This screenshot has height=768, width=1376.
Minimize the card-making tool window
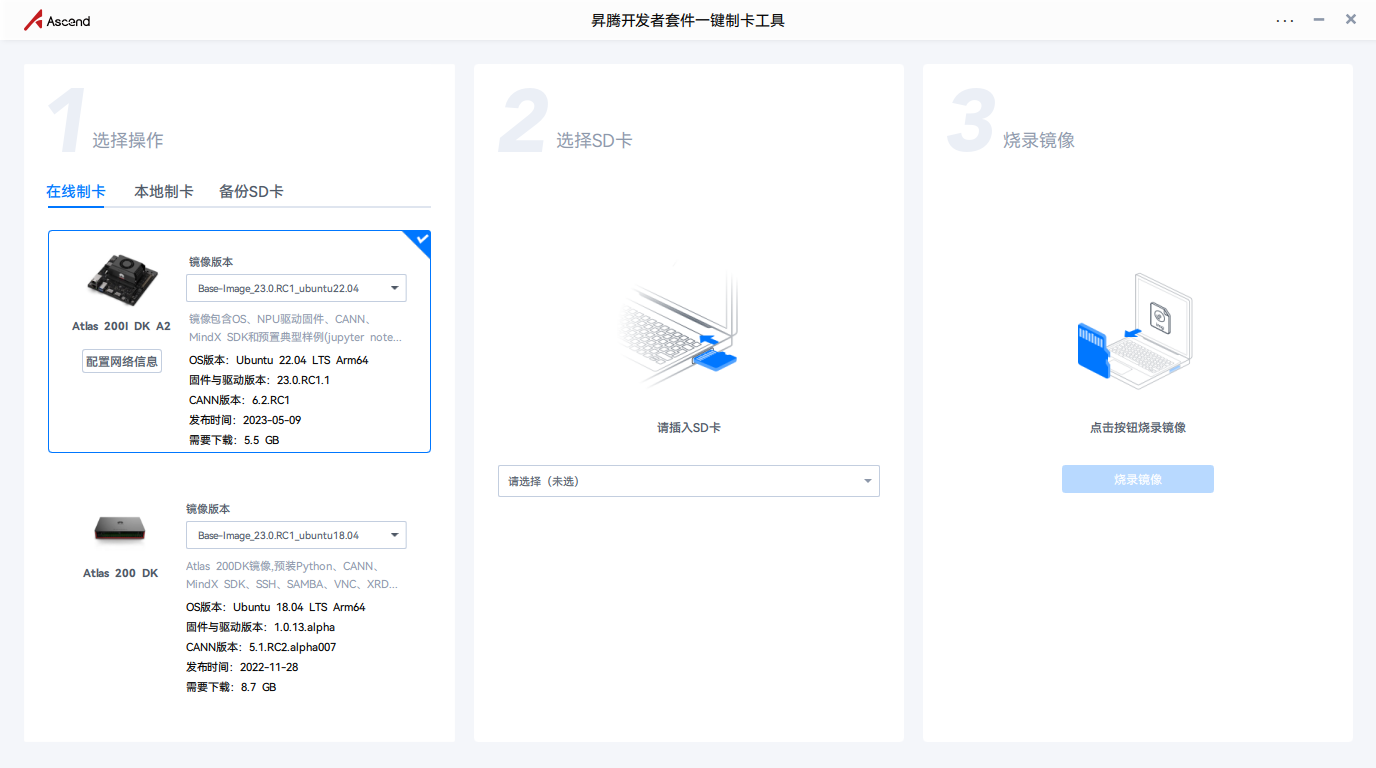point(1320,19)
